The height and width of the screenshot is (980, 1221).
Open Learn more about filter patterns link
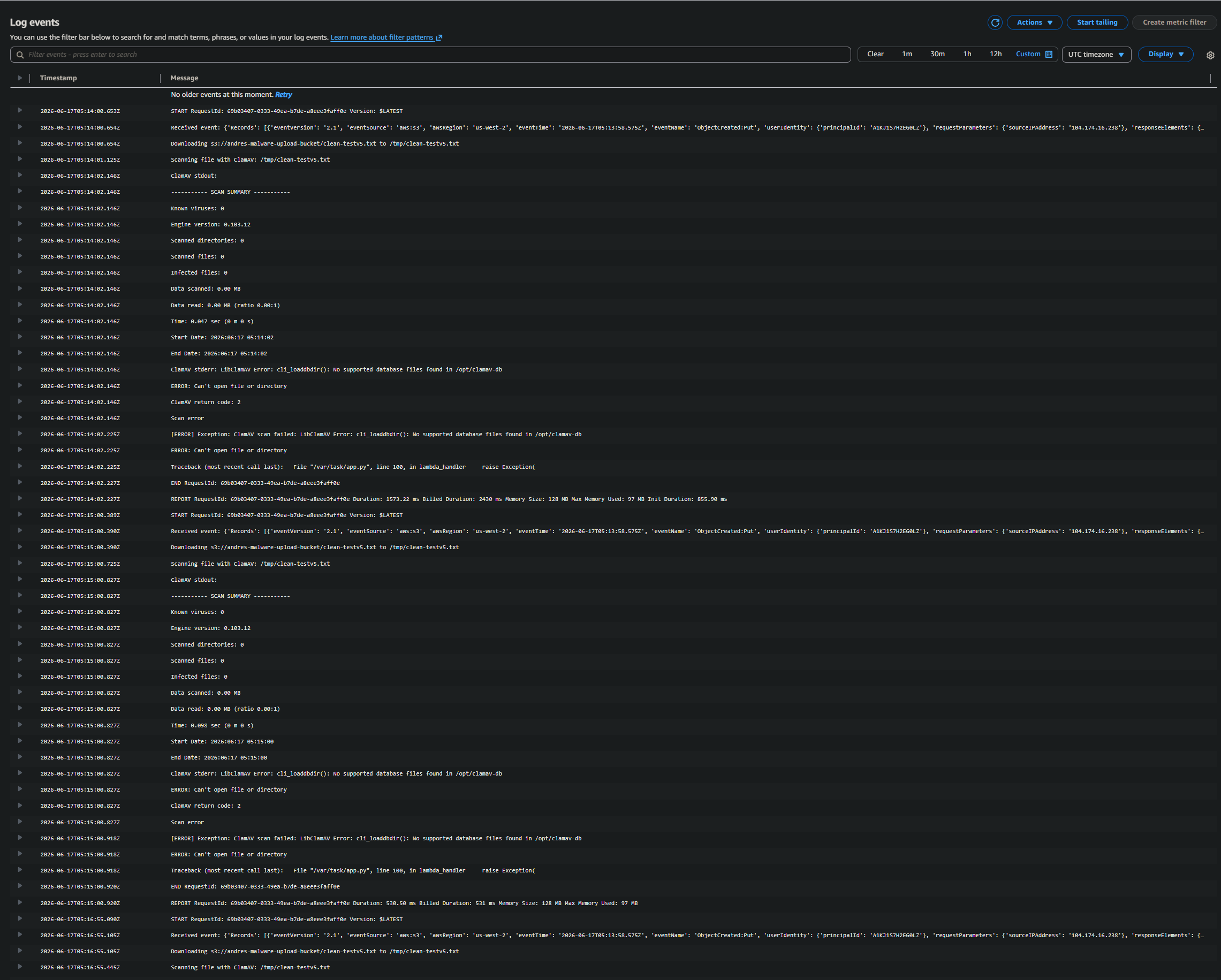point(382,37)
